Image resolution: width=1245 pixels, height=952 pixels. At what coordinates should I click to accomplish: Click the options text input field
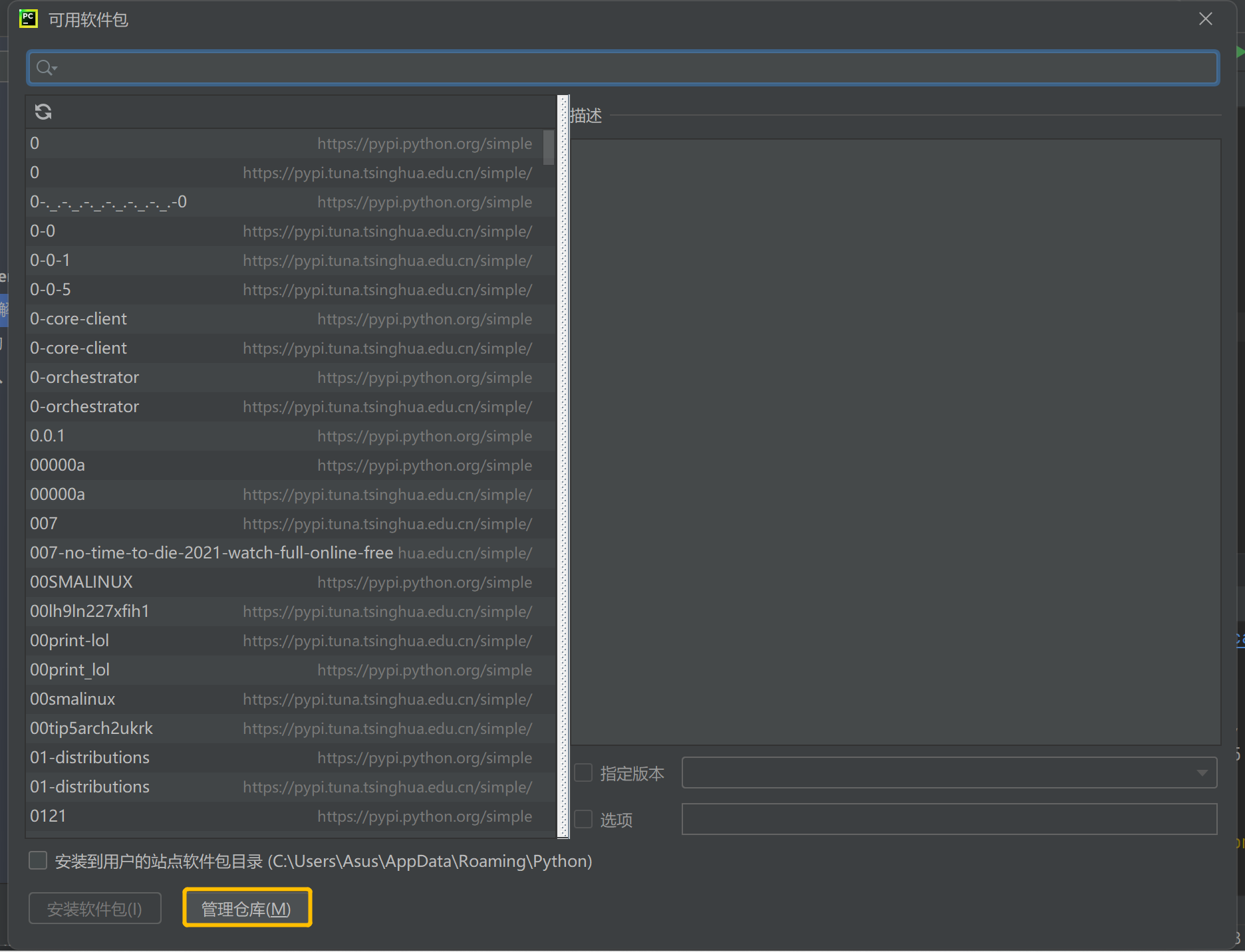point(949,819)
